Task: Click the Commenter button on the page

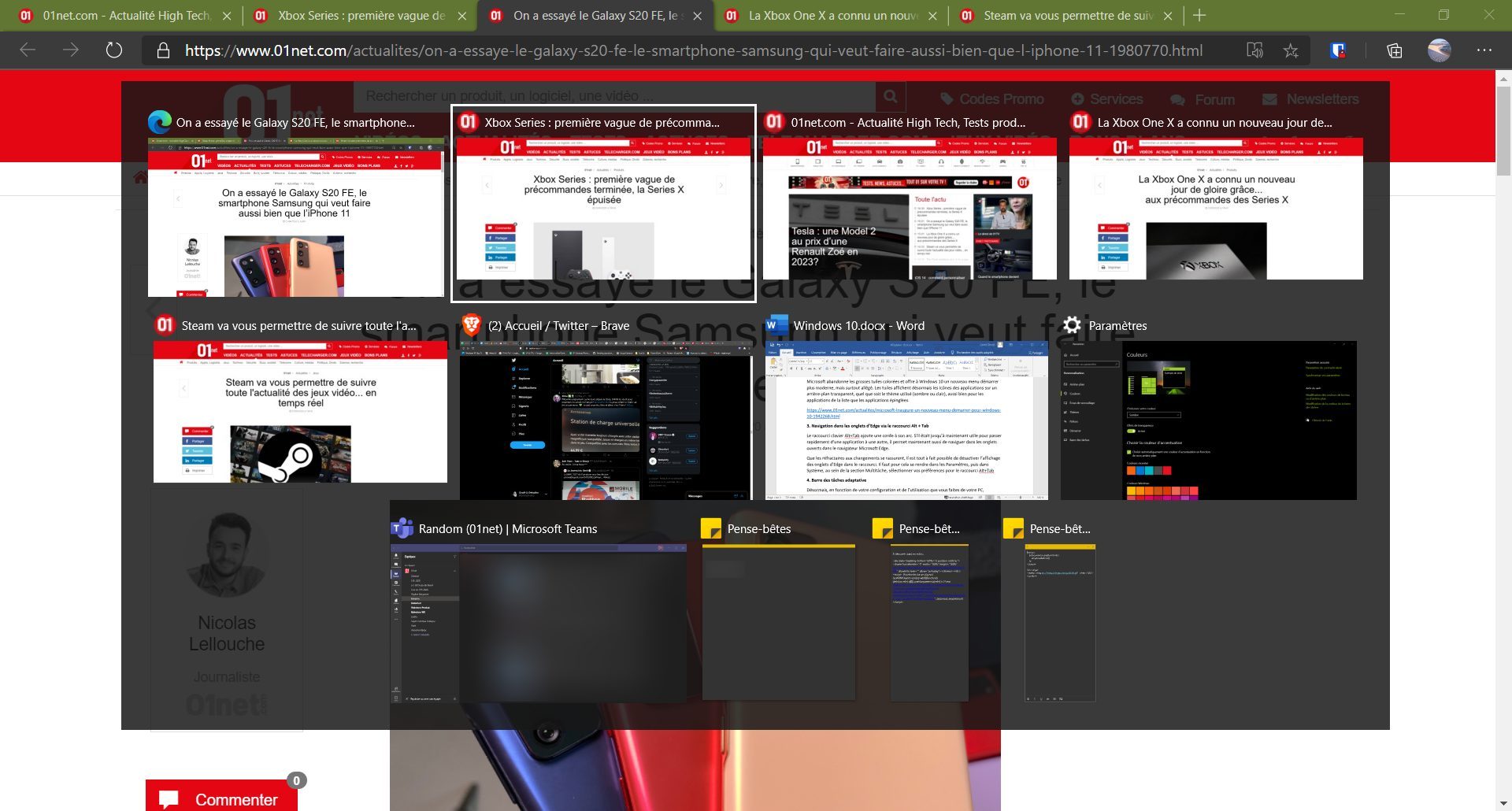Action: pos(221,796)
